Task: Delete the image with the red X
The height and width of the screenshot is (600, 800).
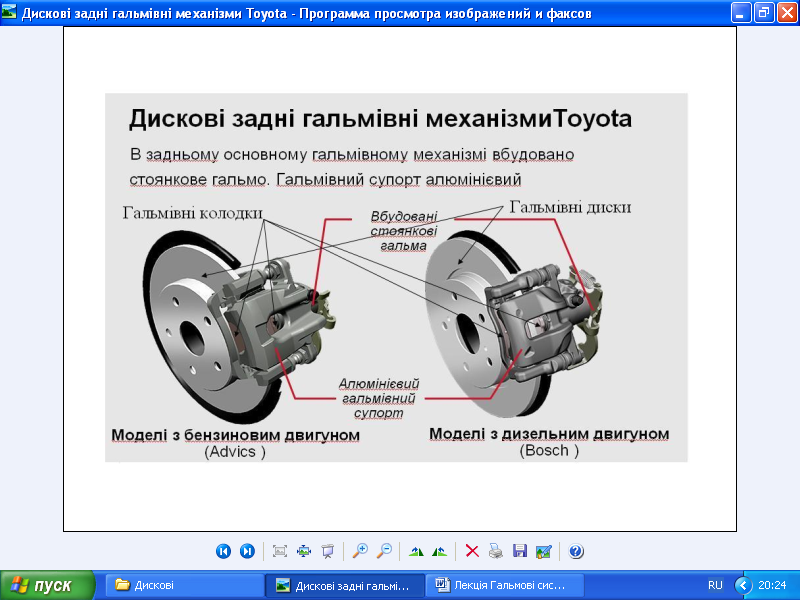Action: 472,551
